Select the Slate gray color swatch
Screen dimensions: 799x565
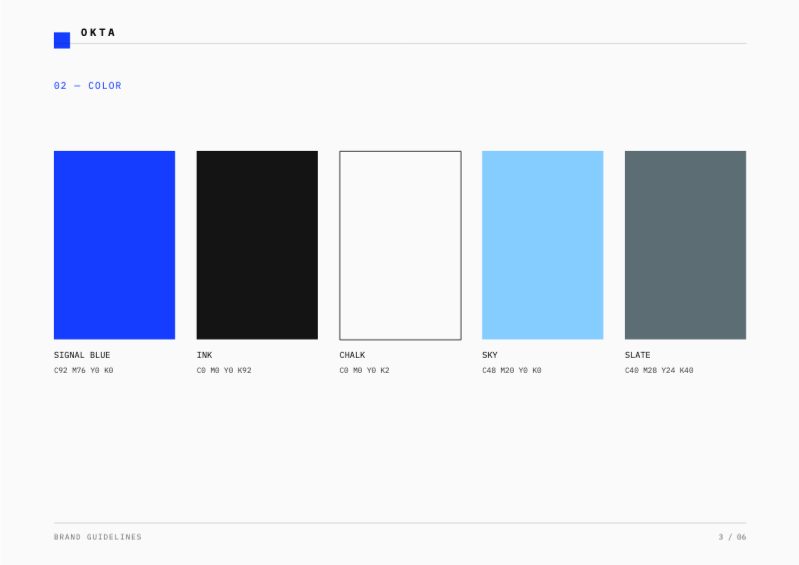tap(685, 245)
